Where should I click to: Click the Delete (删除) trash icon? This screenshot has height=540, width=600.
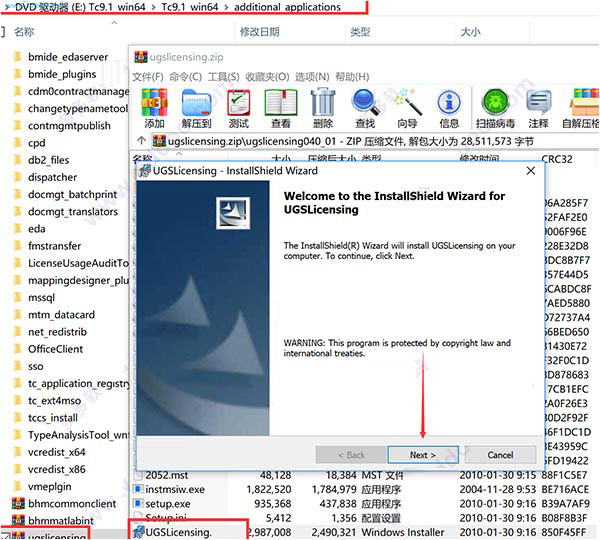[323, 109]
